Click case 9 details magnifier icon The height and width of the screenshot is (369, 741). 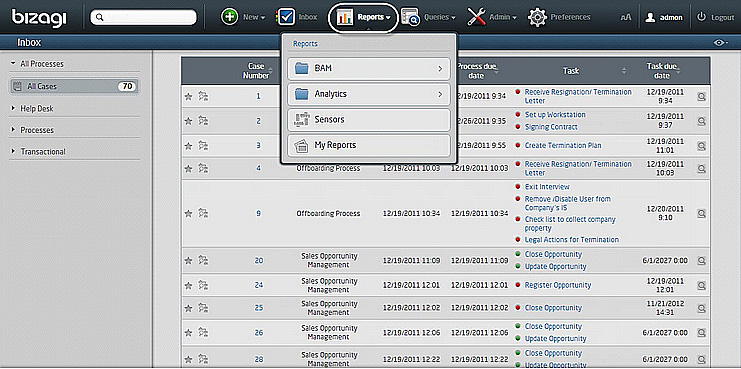click(x=701, y=214)
